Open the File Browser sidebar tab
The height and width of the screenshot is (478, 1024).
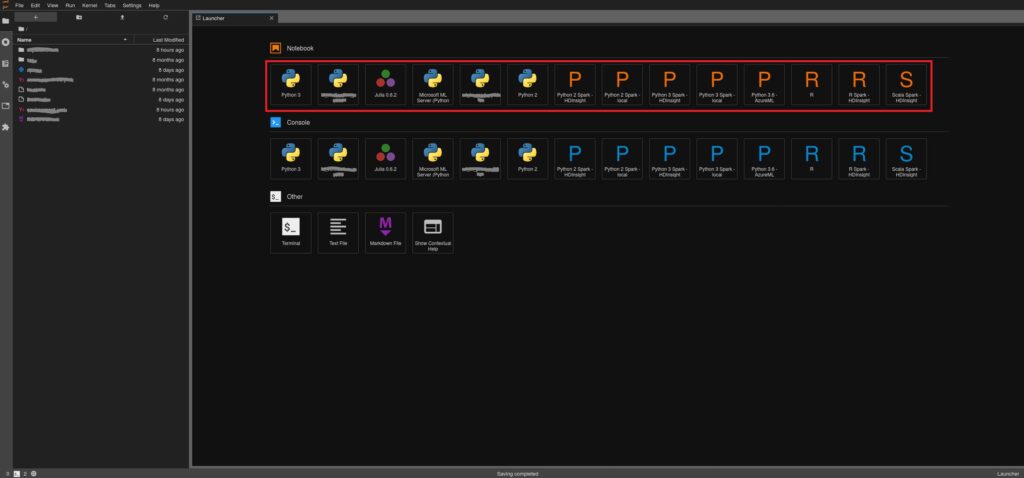pos(6,21)
